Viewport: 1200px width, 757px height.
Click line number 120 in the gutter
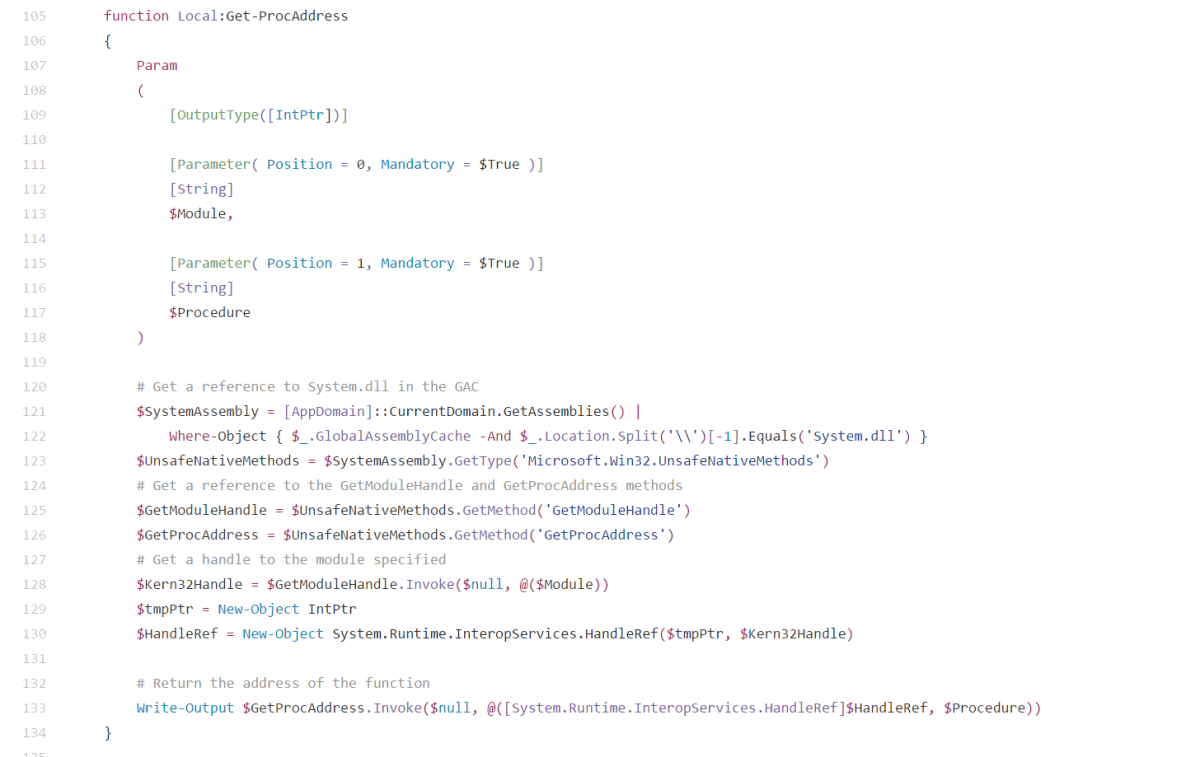[x=34, y=387]
